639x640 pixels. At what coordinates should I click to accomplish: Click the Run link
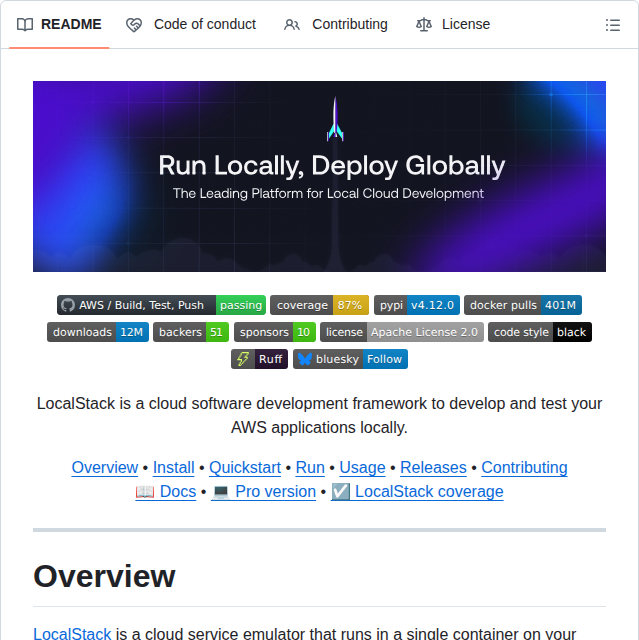(x=310, y=467)
